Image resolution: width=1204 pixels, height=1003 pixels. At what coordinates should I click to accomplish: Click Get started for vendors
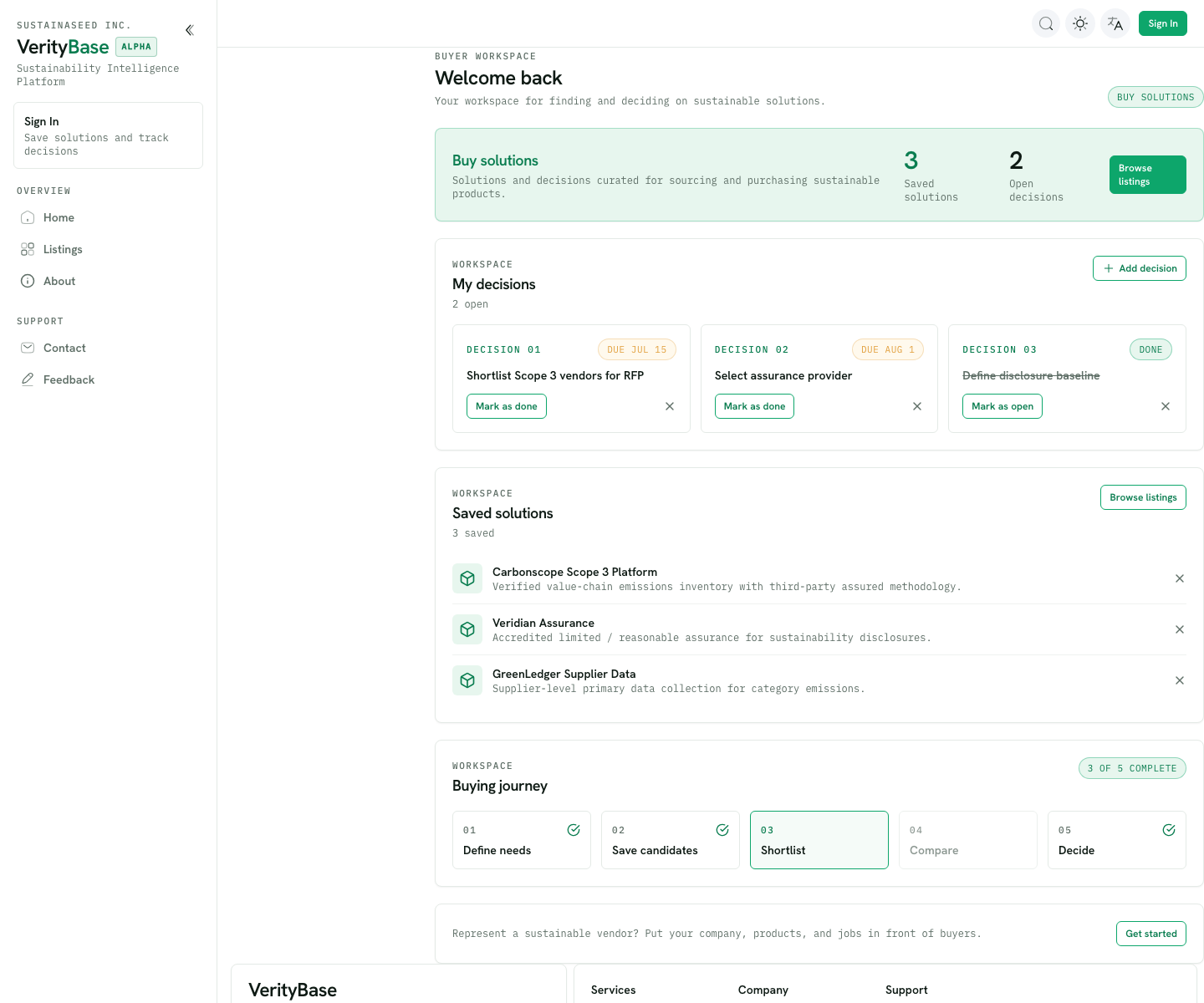pos(1150,934)
